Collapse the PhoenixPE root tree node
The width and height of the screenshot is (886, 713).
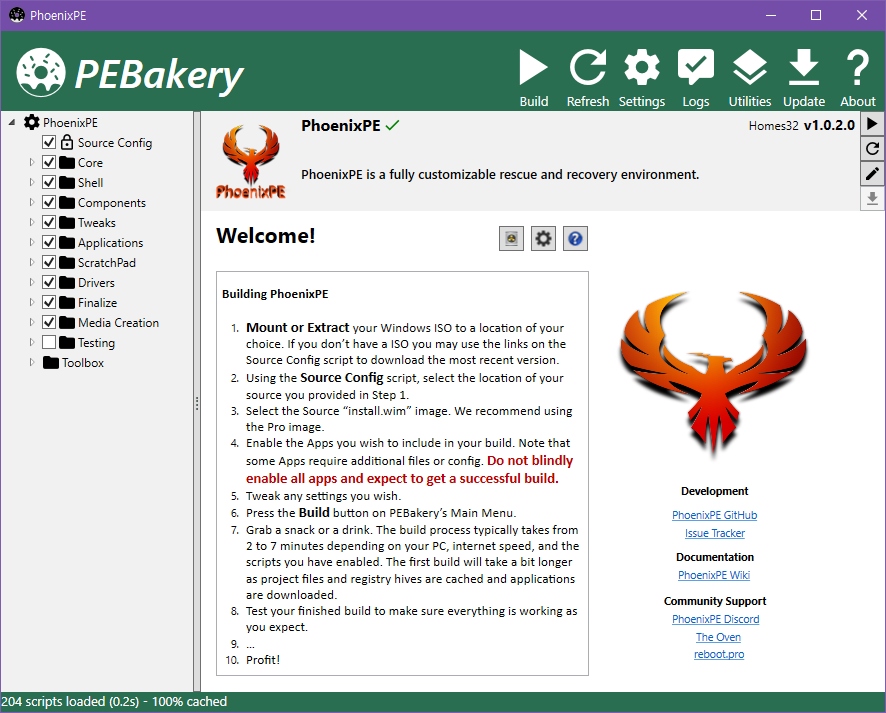(x=12, y=123)
